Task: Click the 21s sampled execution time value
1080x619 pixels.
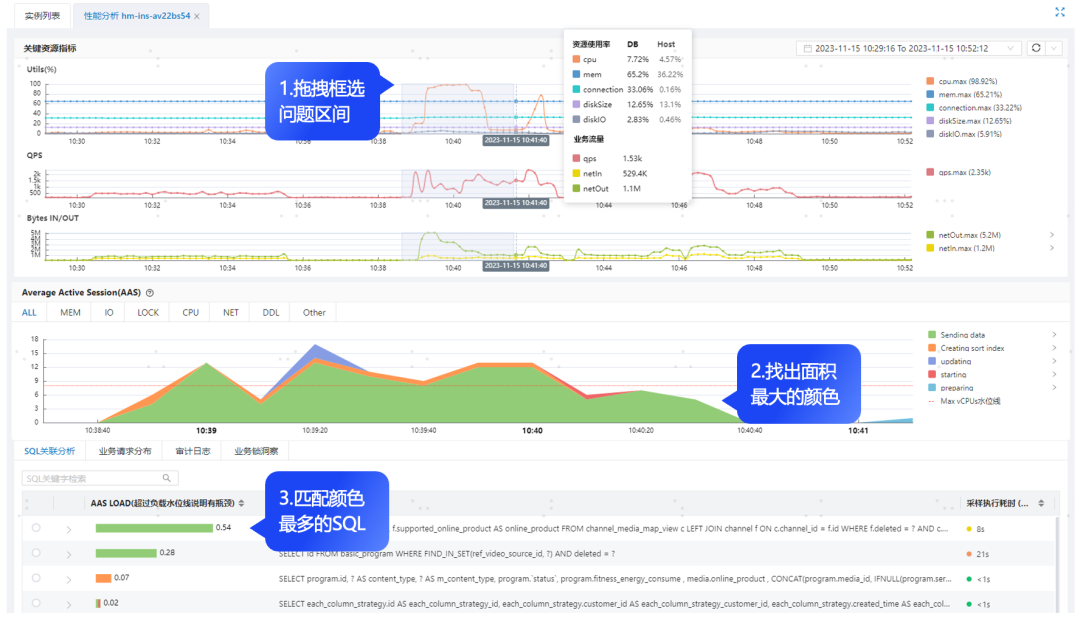Action: (982, 554)
